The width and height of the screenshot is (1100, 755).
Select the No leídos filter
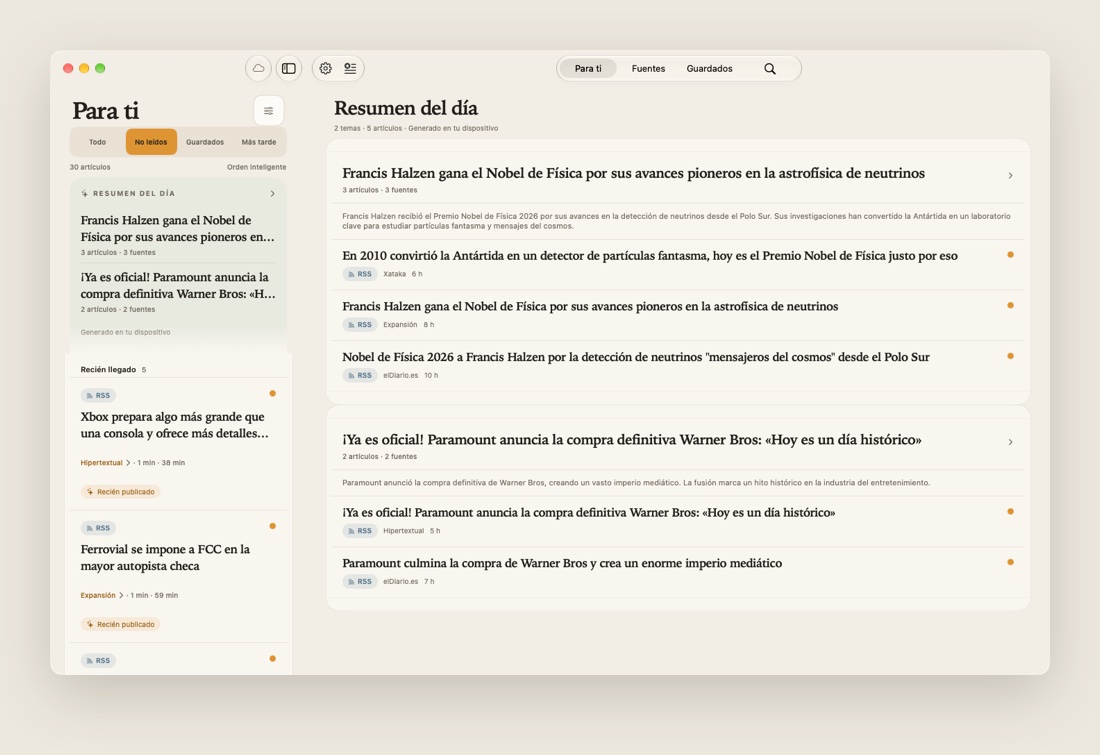(x=151, y=142)
